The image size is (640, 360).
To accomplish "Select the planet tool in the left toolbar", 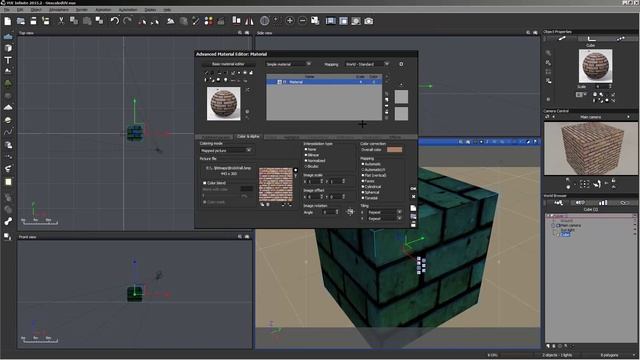I will [x=8, y=120].
